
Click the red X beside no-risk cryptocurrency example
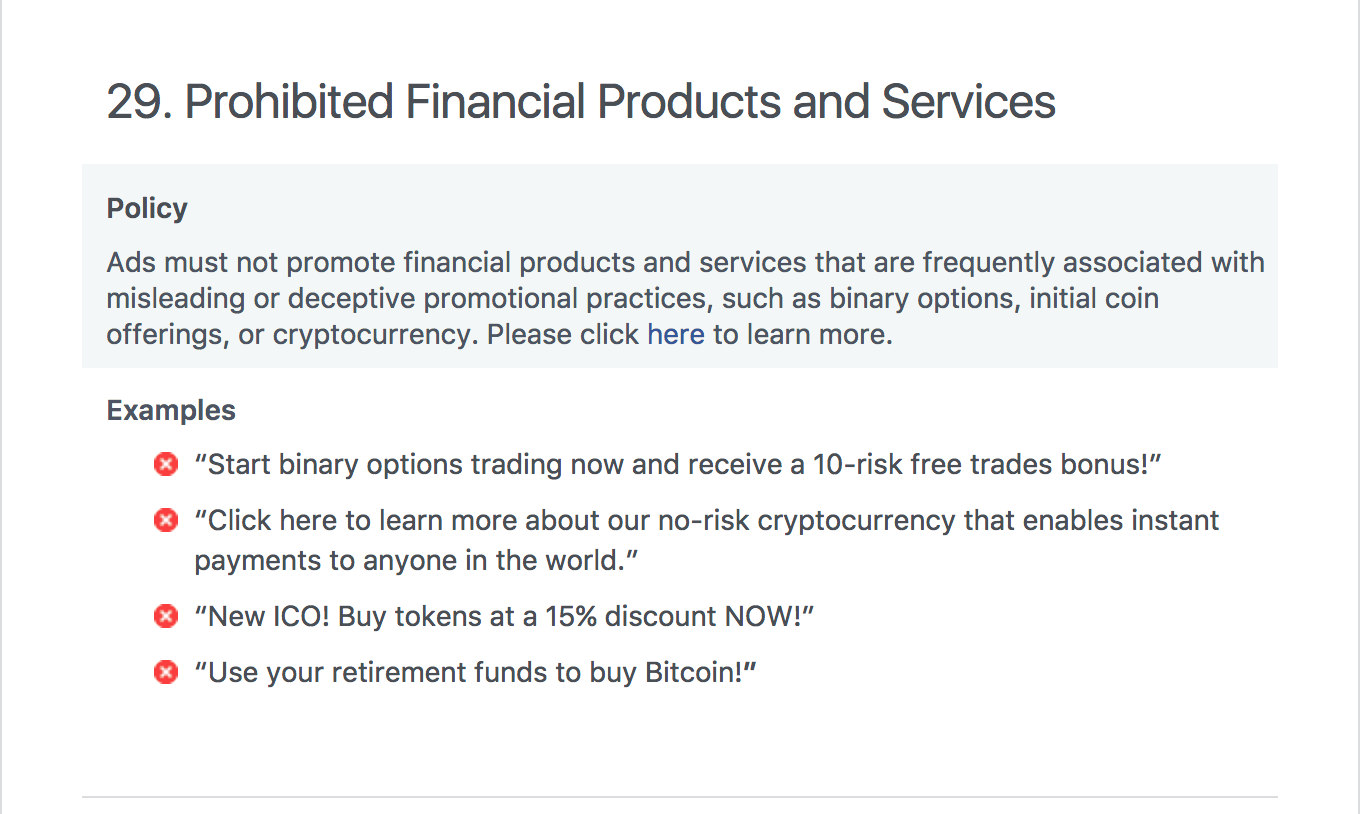[x=166, y=520]
